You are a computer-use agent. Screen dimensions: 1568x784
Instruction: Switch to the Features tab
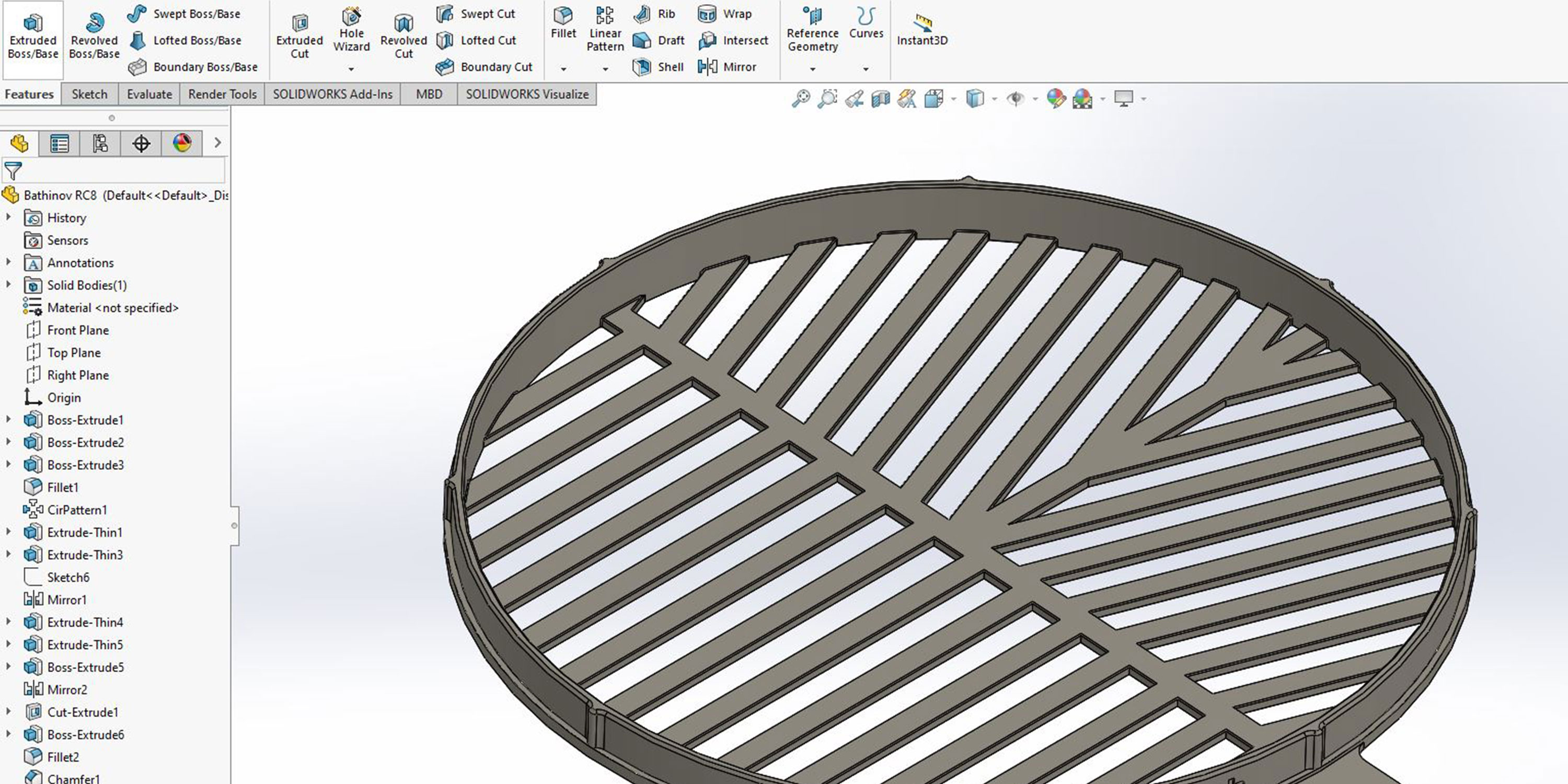pos(29,95)
